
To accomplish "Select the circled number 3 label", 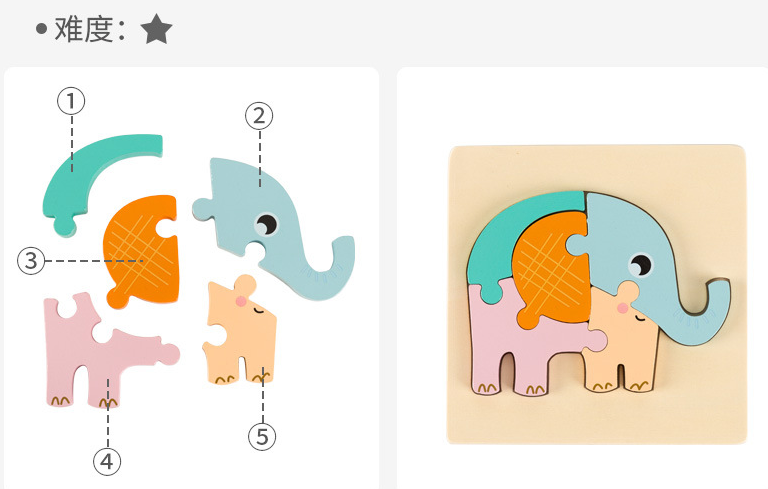I will coord(31,261).
